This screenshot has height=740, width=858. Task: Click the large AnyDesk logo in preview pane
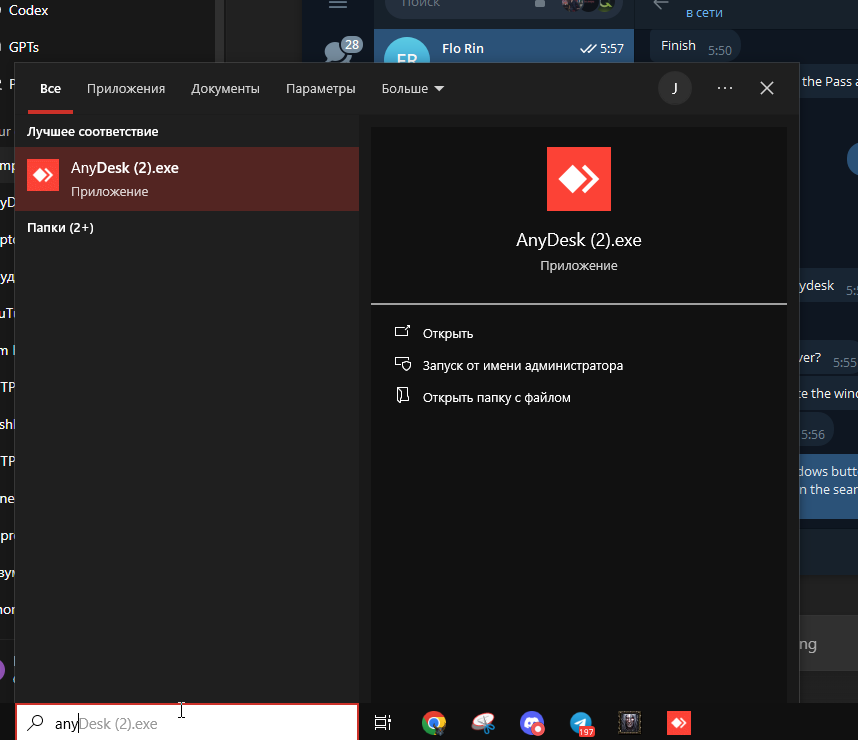pos(578,178)
